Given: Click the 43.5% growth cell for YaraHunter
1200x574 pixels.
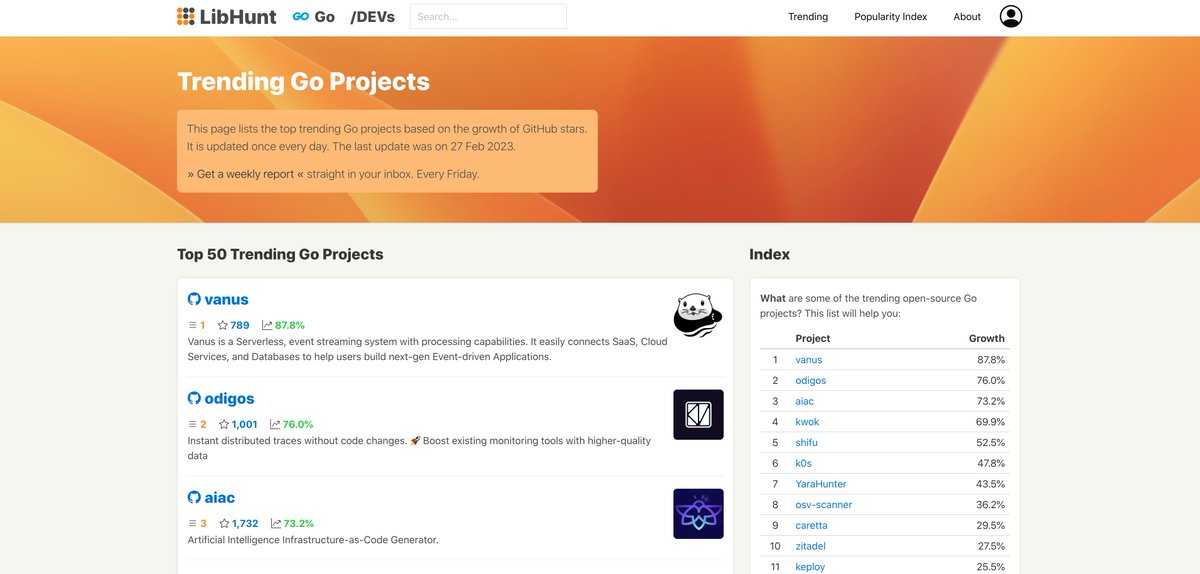Looking at the screenshot, I should click(990, 484).
